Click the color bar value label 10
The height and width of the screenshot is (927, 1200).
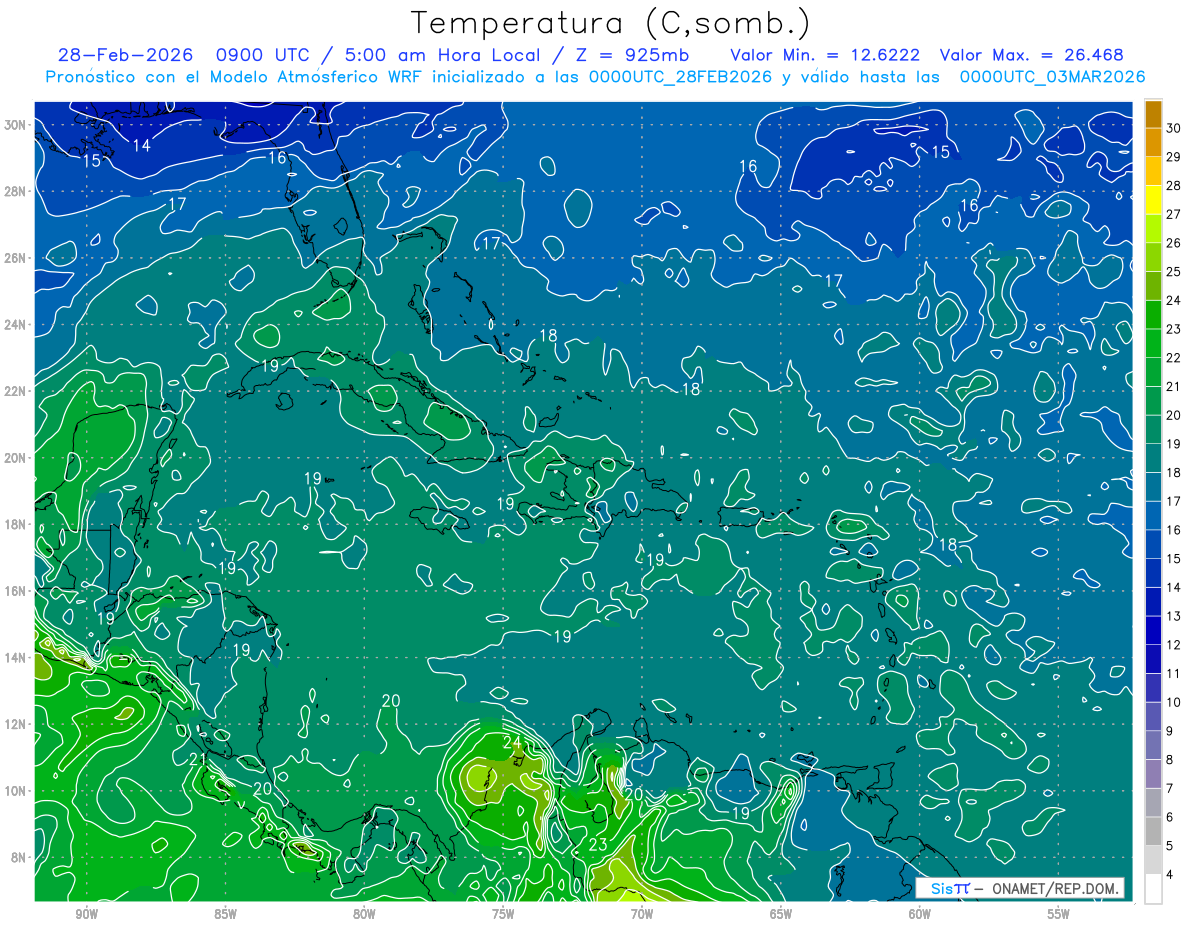1174,702
